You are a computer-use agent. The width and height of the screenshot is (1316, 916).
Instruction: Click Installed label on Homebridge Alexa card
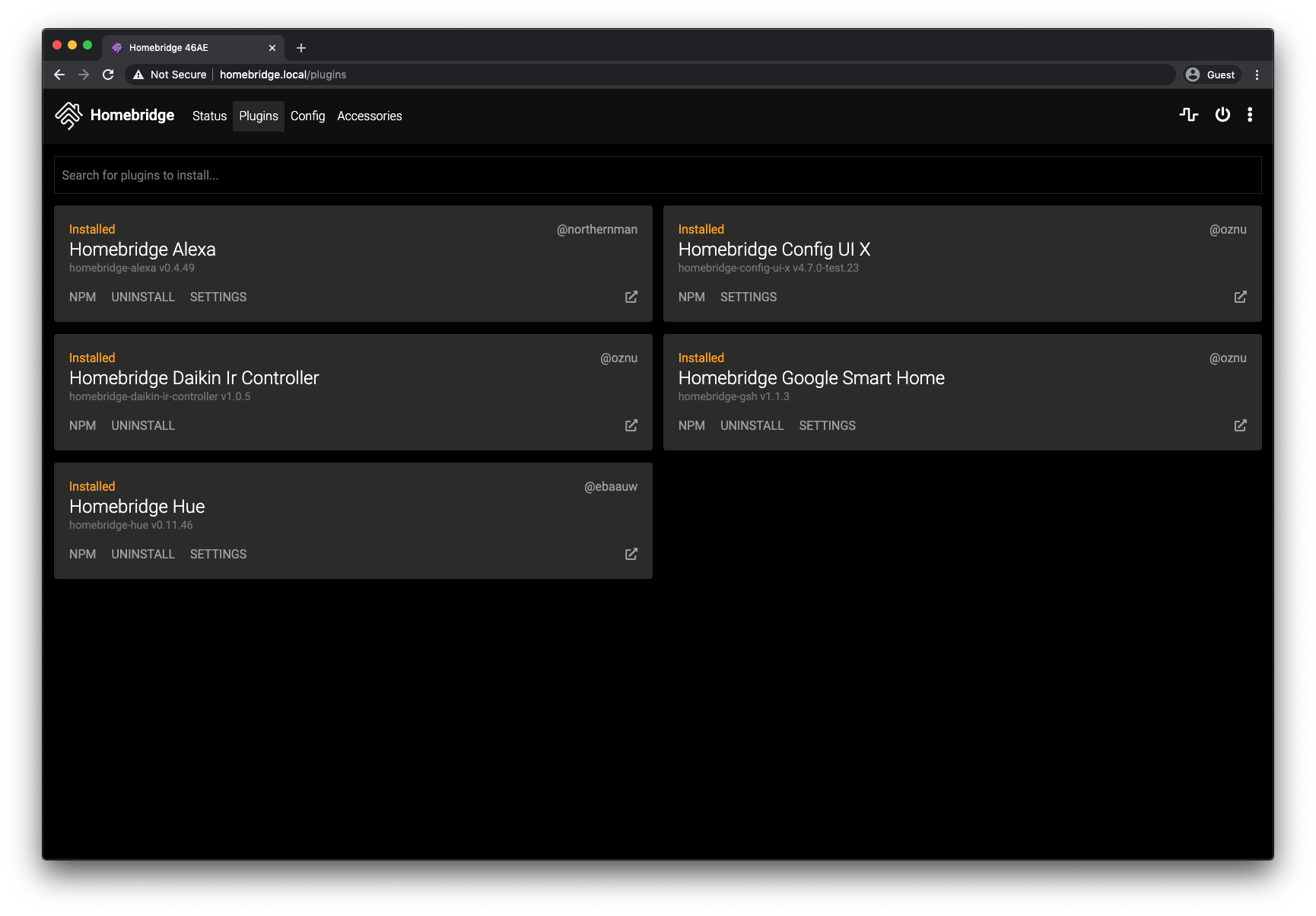tap(92, 229)
